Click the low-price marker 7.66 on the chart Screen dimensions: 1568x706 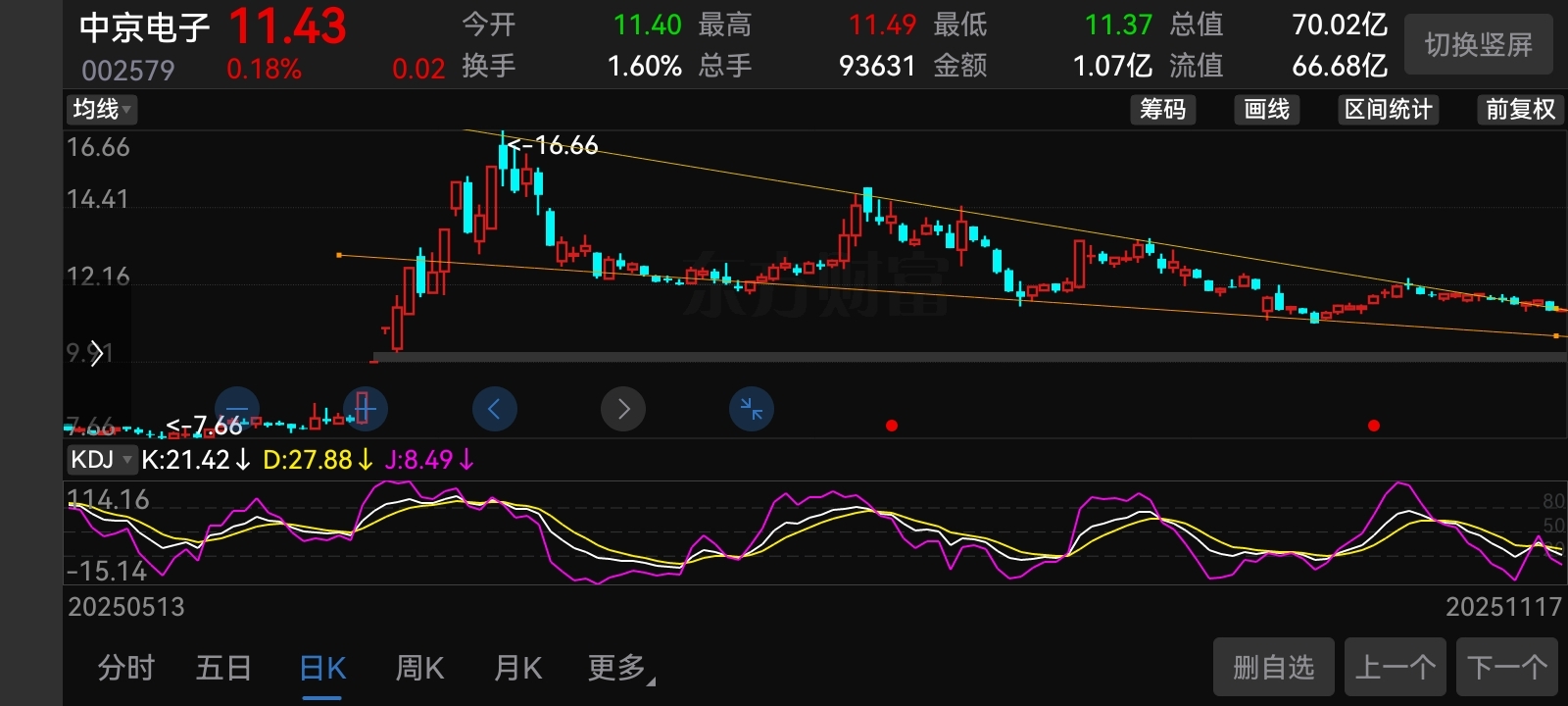click(x=204, y=426)
